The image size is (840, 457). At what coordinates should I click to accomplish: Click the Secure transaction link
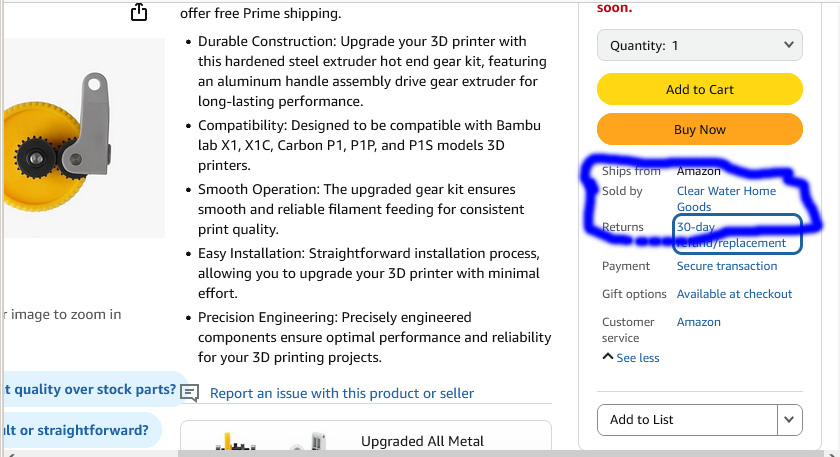click(x=726, y=266)
